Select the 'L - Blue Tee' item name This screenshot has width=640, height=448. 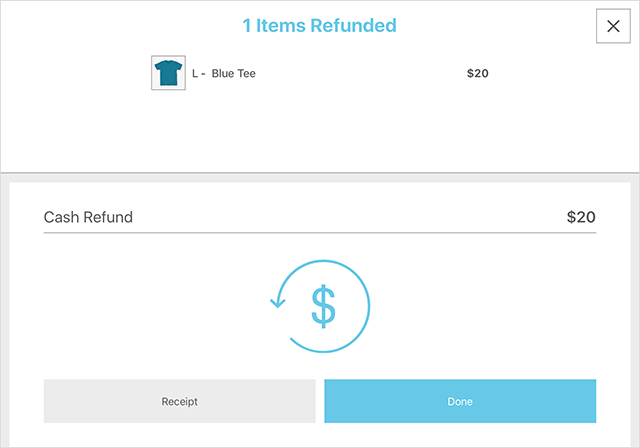[223, 73]
